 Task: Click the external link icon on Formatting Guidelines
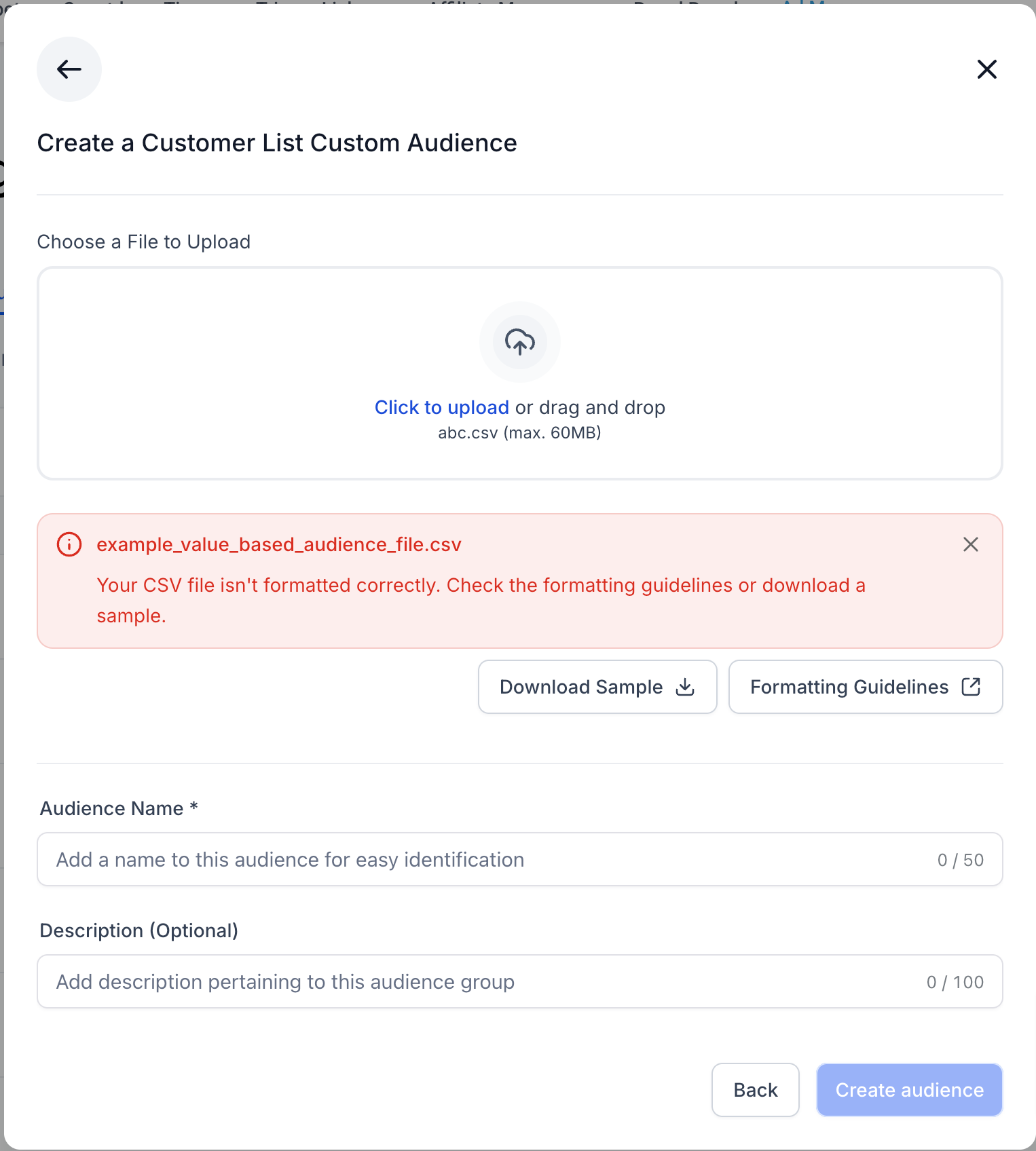point(971,687)
